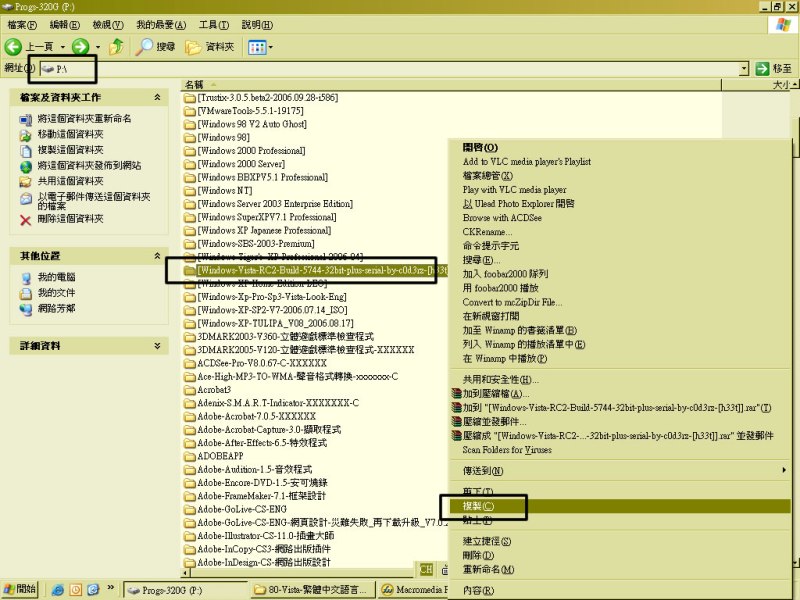Open the 傳送到(N) submenu

620,471
